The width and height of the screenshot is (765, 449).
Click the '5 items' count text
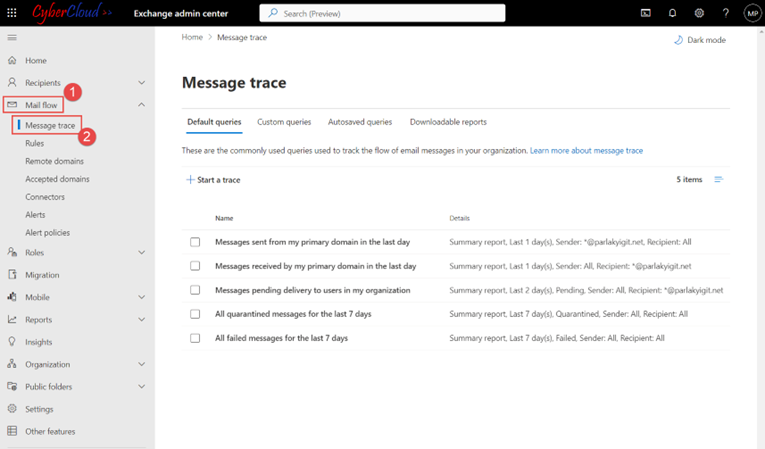coord(689,180)
